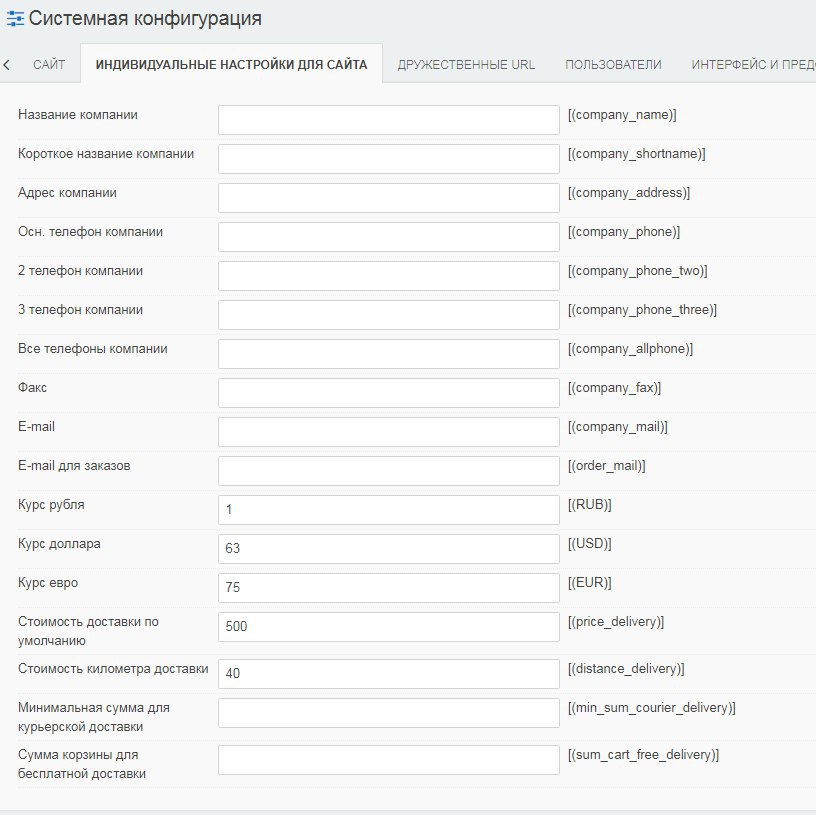Focus the free delivery cart sum field
This screenshot has height=815, width=816.
click(388, 760)
